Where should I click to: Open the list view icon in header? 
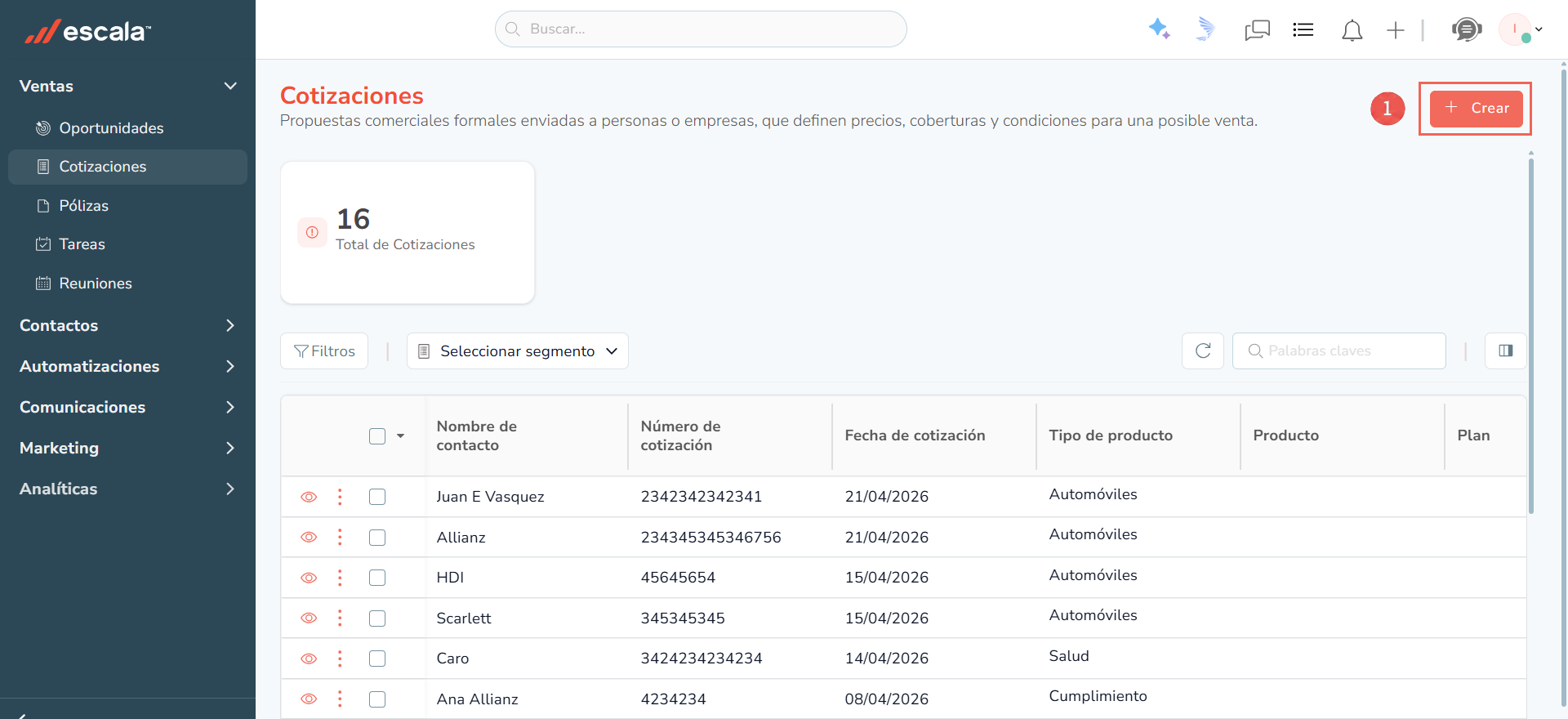point(1303,30)
